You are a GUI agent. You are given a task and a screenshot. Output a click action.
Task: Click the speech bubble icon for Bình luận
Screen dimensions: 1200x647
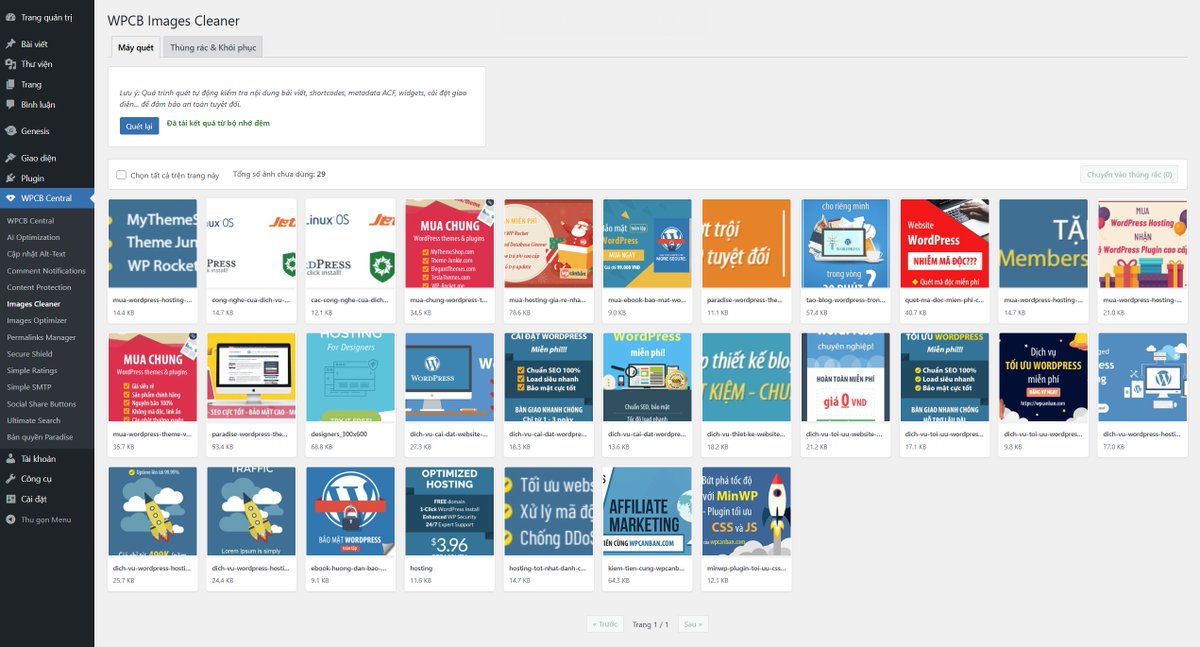[x=10, y=104]
